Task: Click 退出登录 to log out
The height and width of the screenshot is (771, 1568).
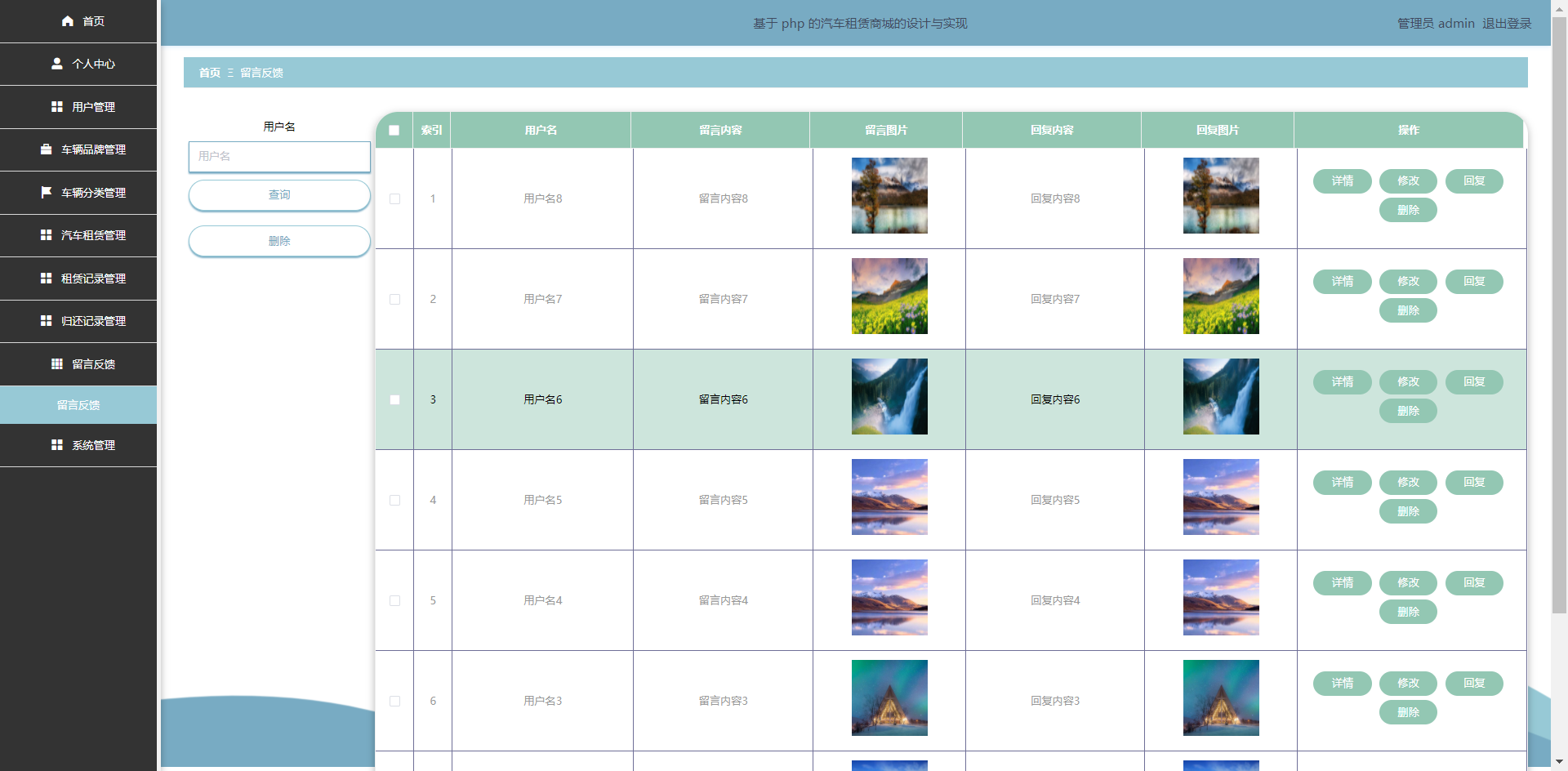Action: 1507,23
